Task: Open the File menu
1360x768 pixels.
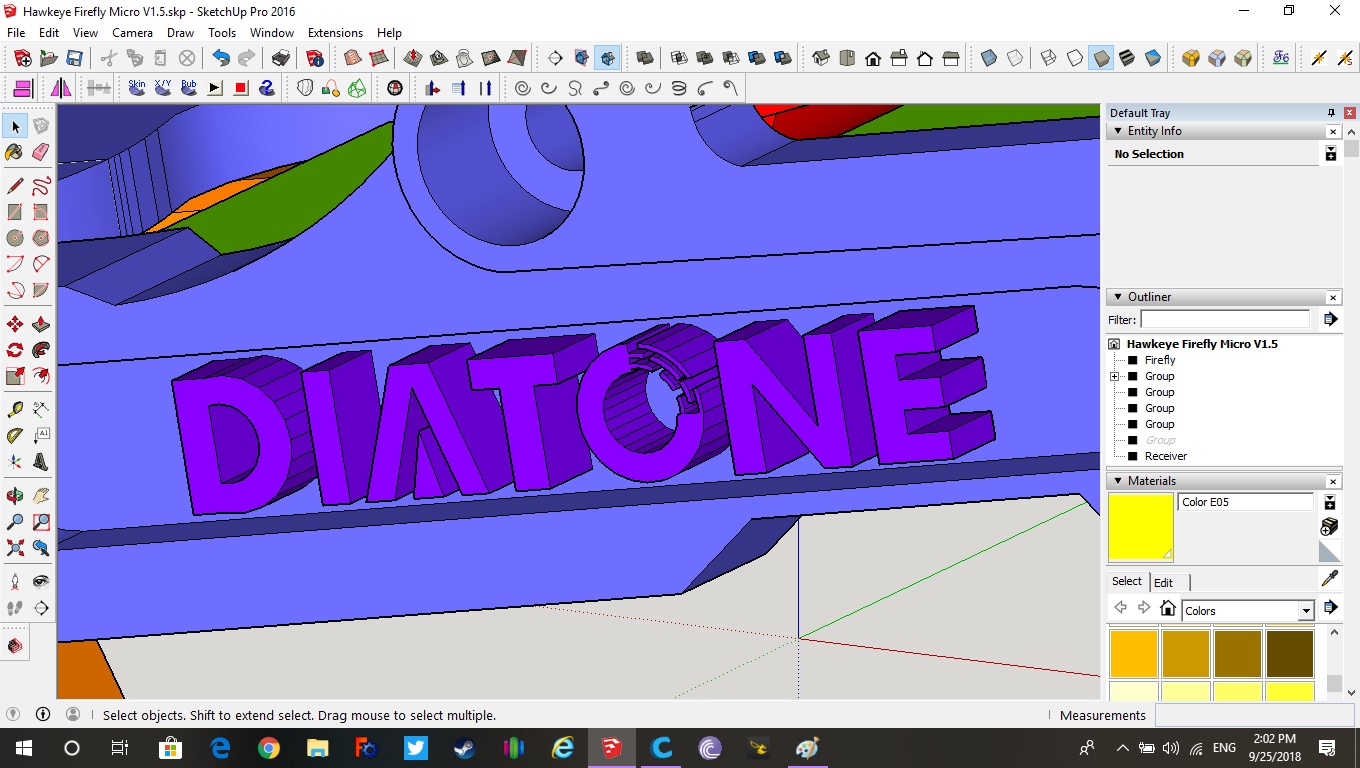Action: click(x=16, y=33)
